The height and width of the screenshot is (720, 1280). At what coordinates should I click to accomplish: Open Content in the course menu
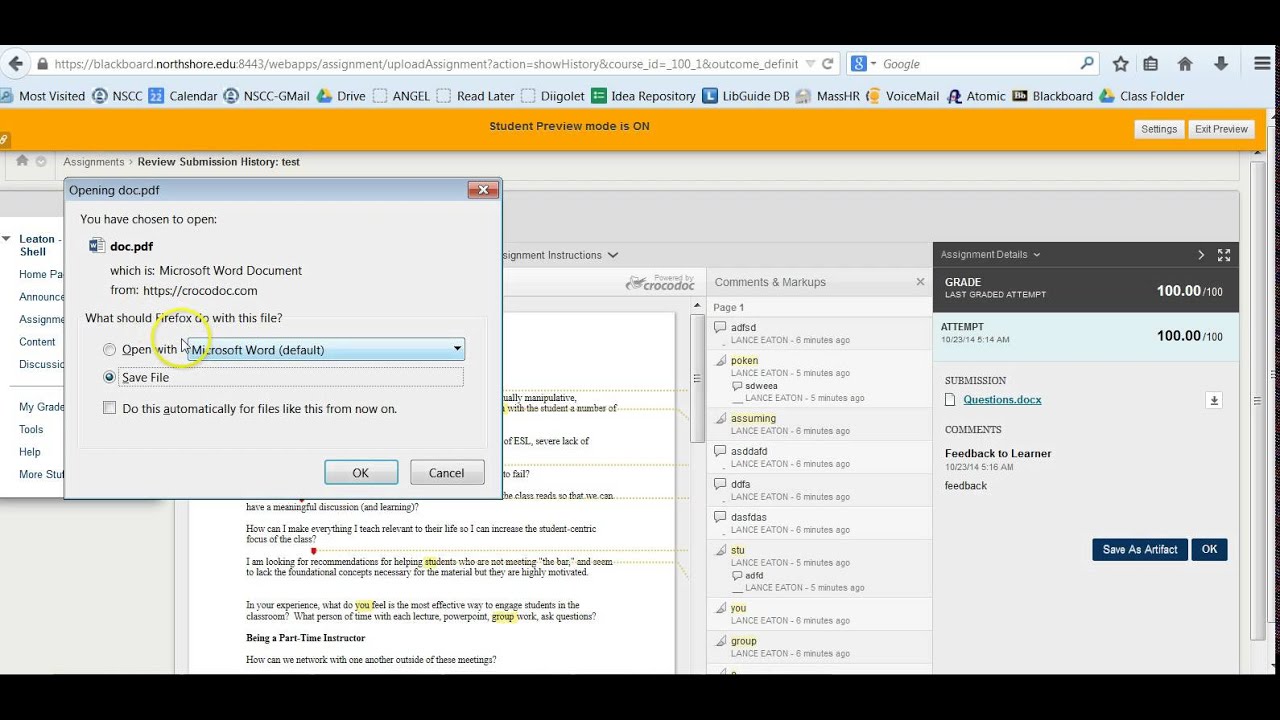pyautogui.click(x=38, y=342)
